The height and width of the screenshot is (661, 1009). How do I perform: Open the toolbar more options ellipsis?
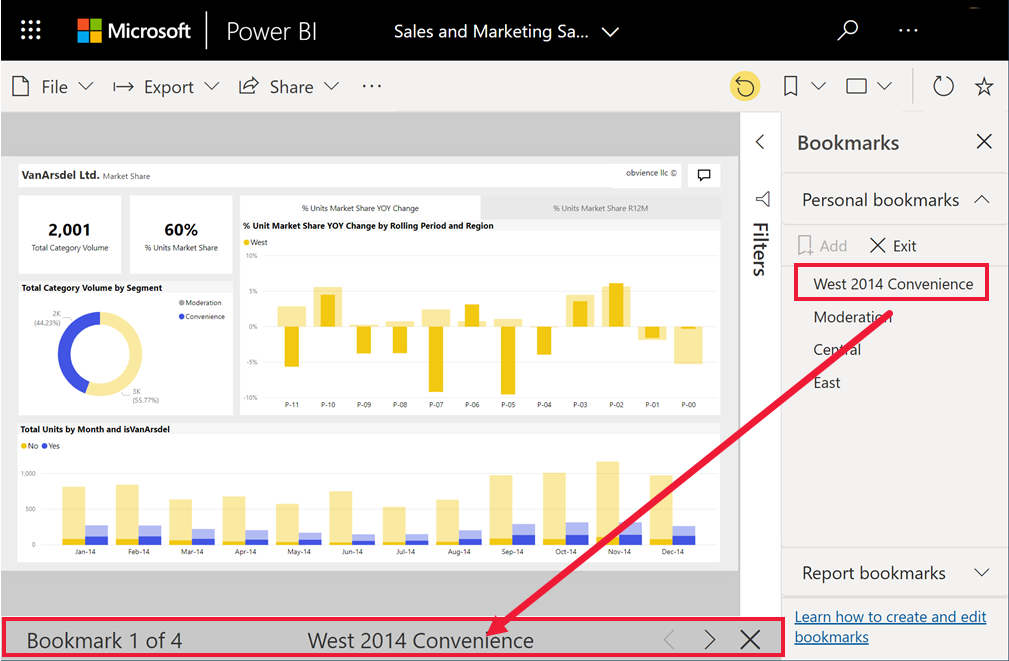click(x=372, y=86)
